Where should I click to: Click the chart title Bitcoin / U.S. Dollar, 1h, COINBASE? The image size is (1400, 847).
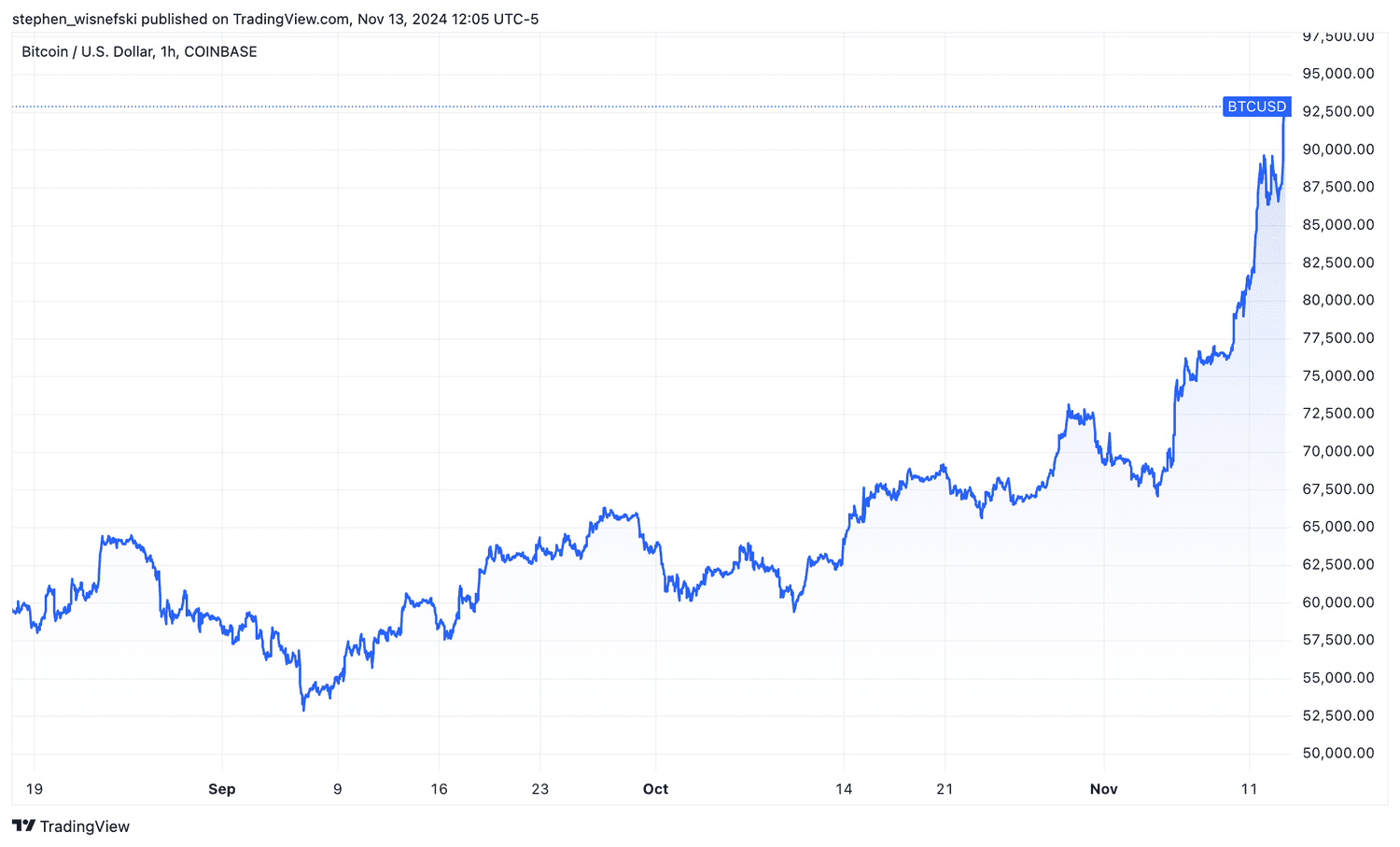(139, 52)
